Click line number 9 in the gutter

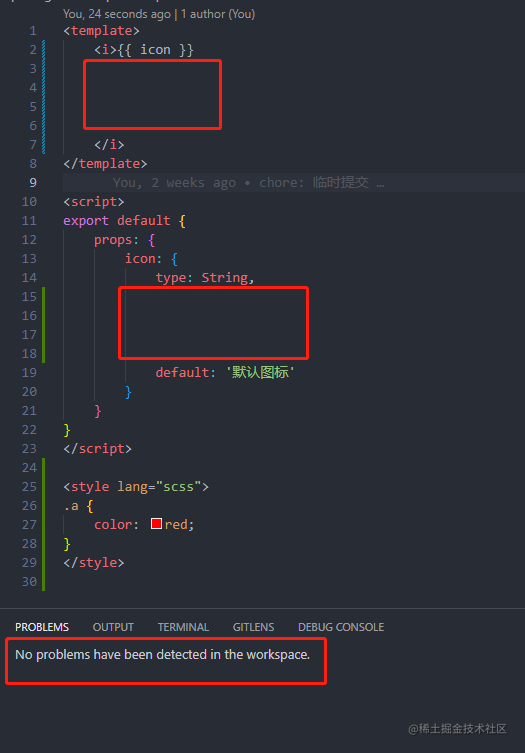(33, 182)
